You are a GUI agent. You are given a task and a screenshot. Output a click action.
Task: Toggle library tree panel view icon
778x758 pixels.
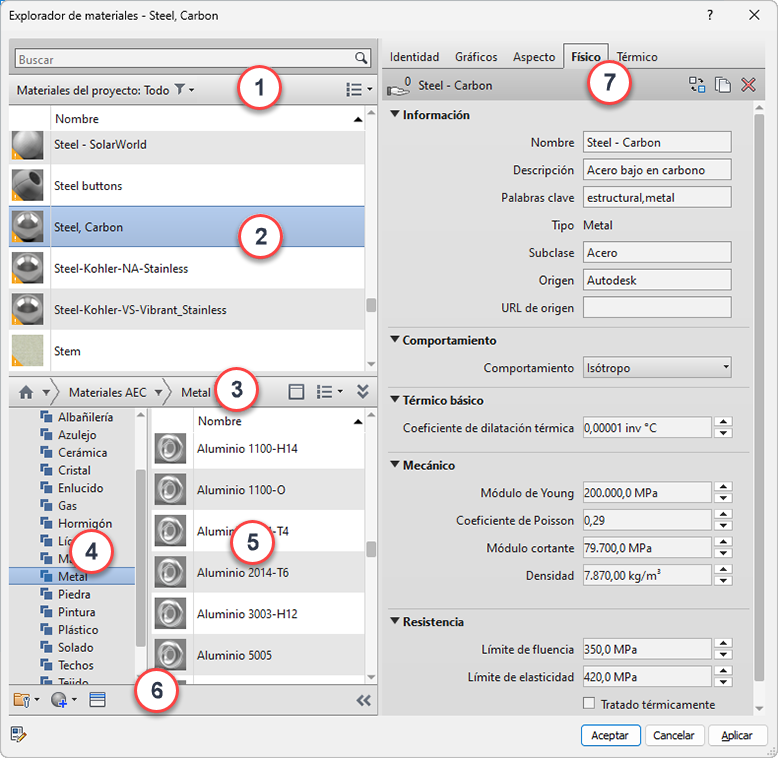click(x=296, y=392)
